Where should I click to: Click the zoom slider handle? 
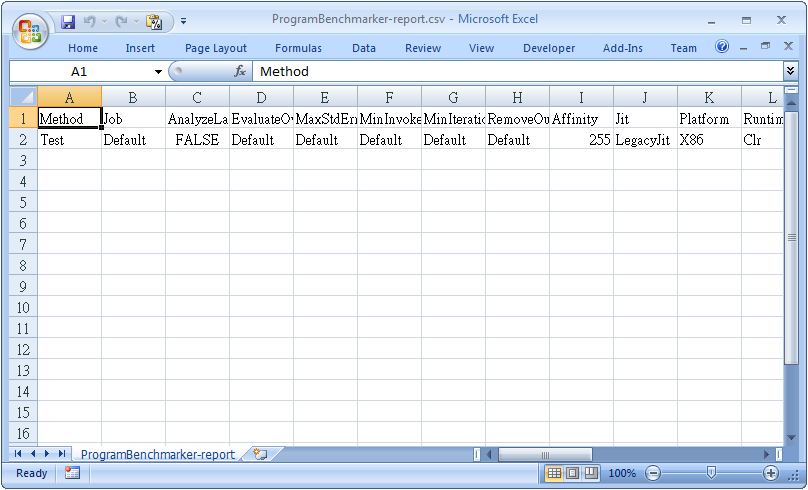point(711,472)
